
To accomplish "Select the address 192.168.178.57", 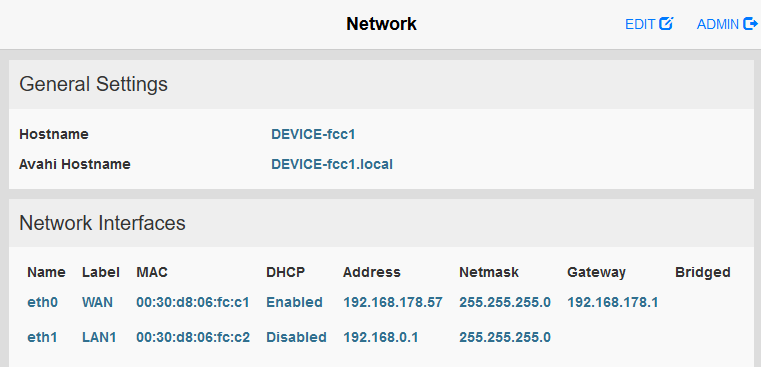I will click(393, 302).
